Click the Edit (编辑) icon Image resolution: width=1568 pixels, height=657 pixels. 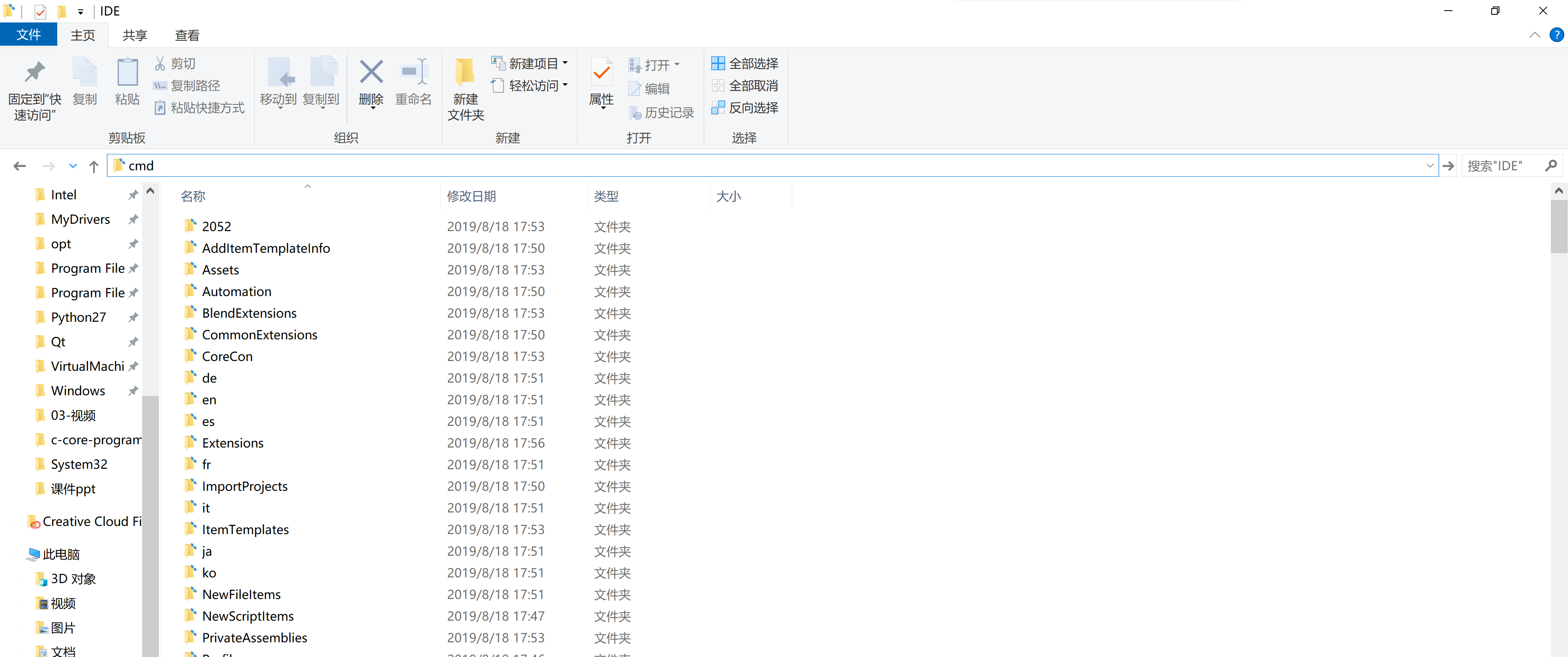(635, 89)
